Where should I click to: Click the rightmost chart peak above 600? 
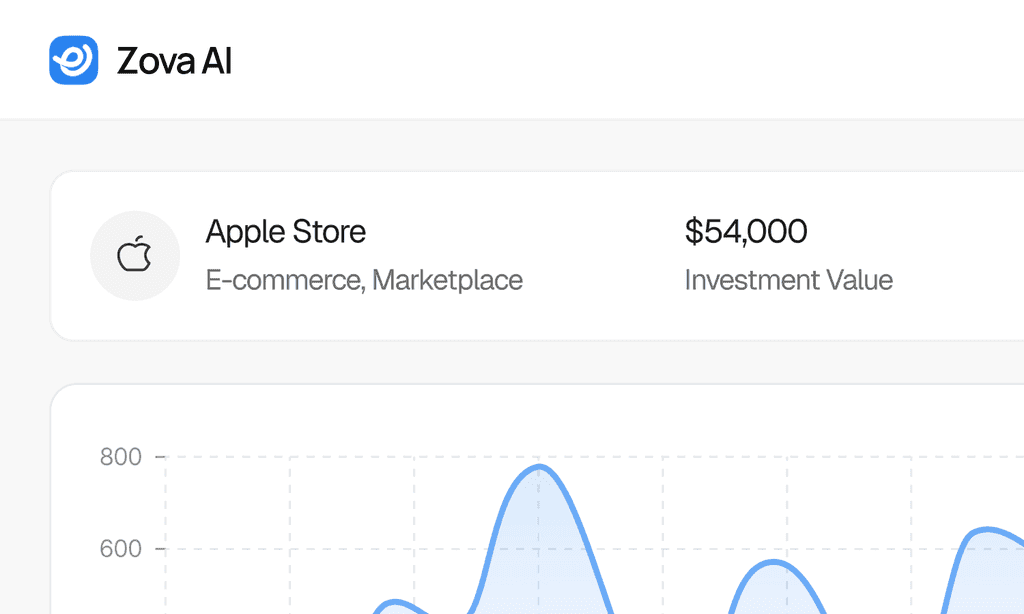click(x=987, y=528)
